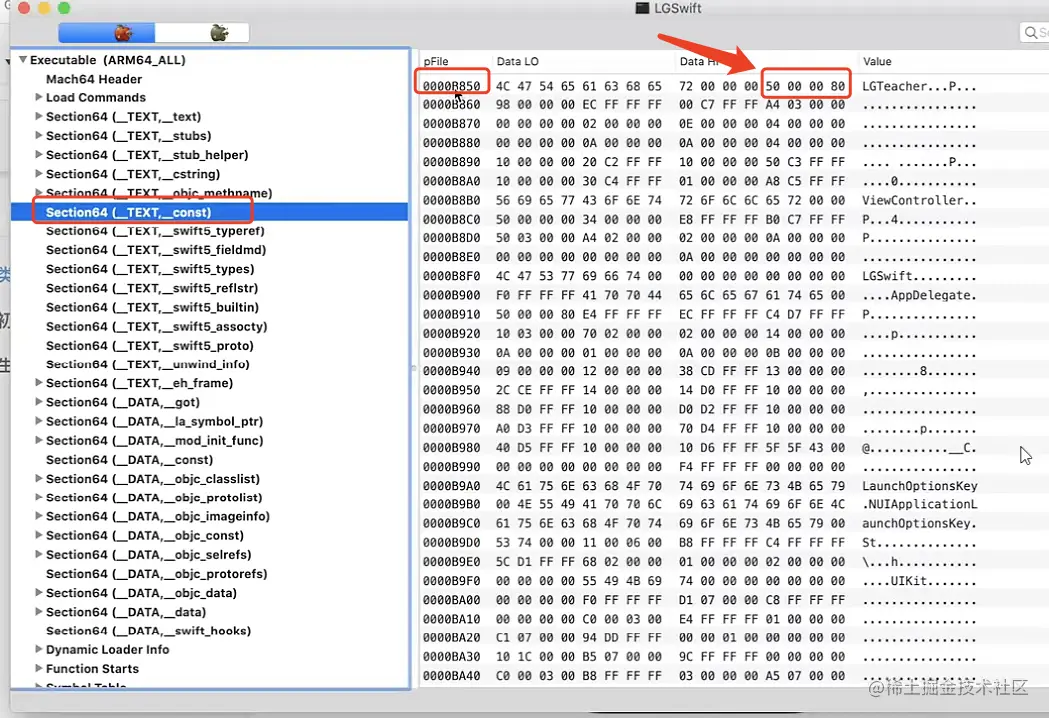Expand Section64 (__DATA,__objc_data) triangle
The height and width of the screenshot is (718, 1049).
point(39,592)
